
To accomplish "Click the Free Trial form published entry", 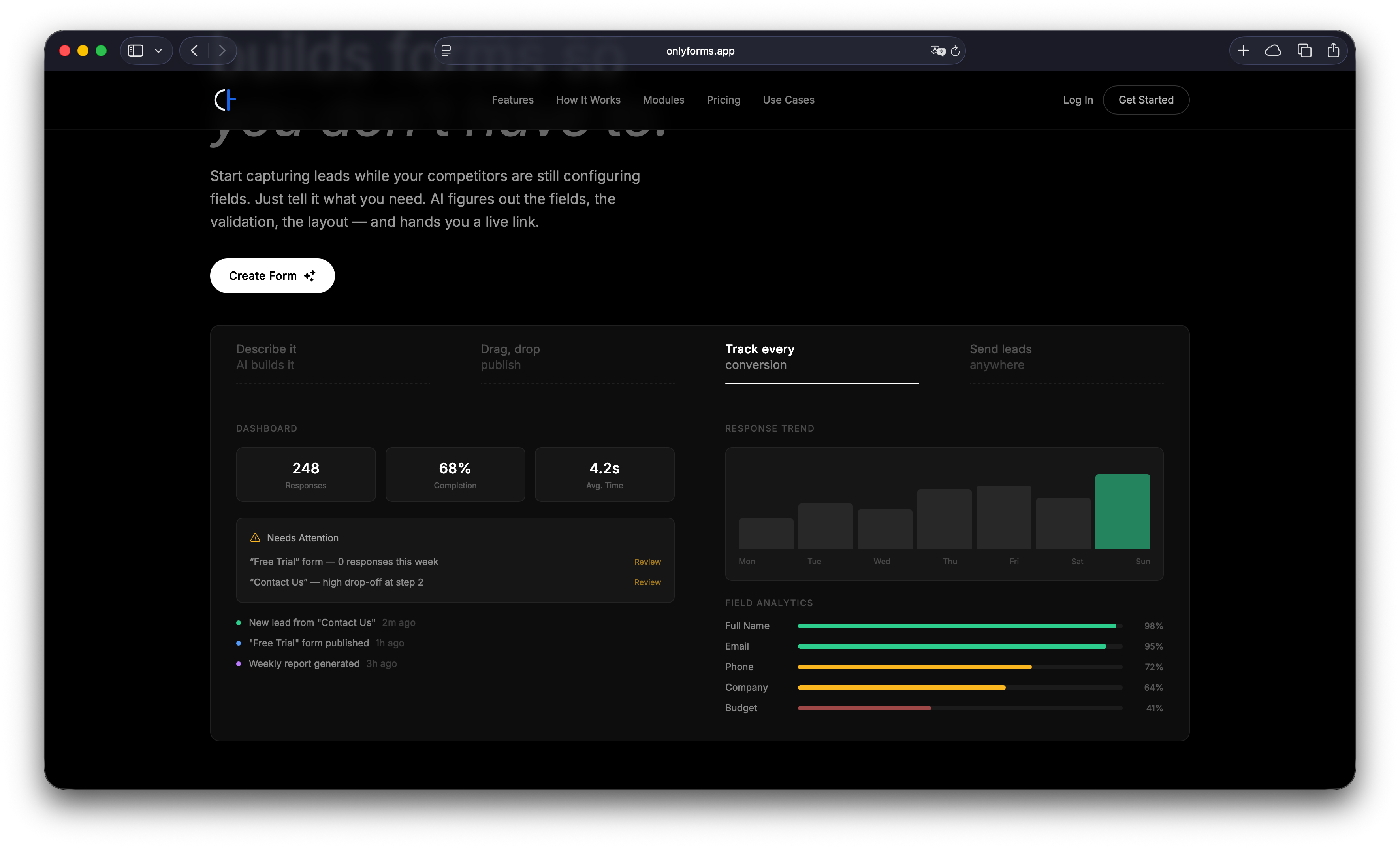I will click(320, 643).
